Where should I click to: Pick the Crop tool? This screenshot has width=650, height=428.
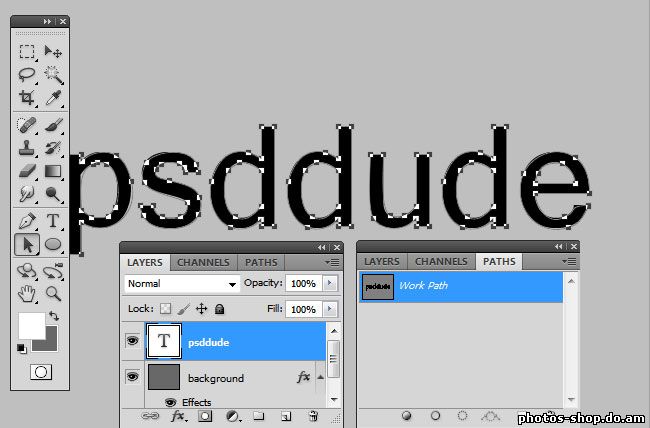[x=27, y=98]
